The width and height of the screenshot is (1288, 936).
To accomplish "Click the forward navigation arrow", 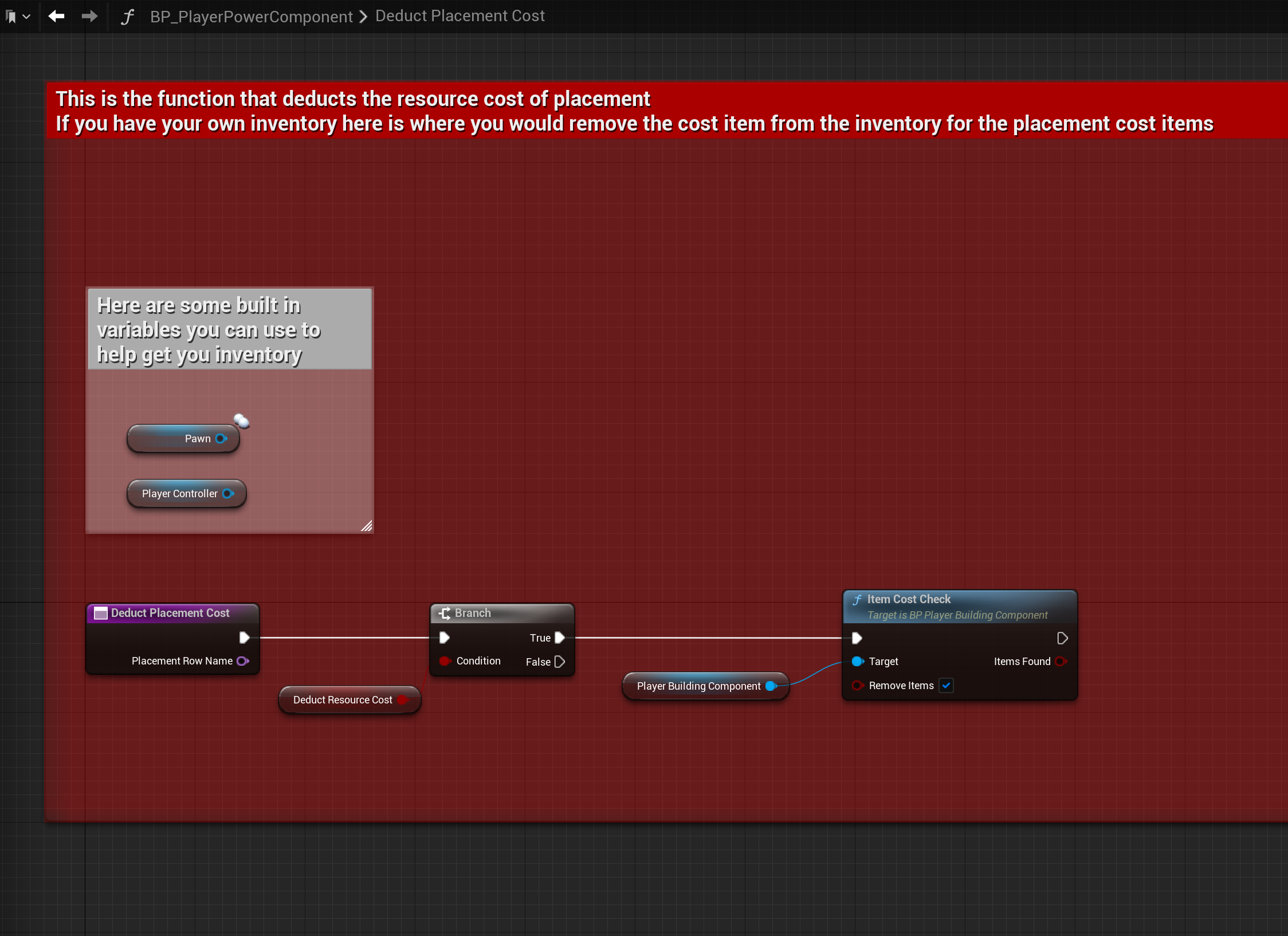I will click(x=89, y=16).
